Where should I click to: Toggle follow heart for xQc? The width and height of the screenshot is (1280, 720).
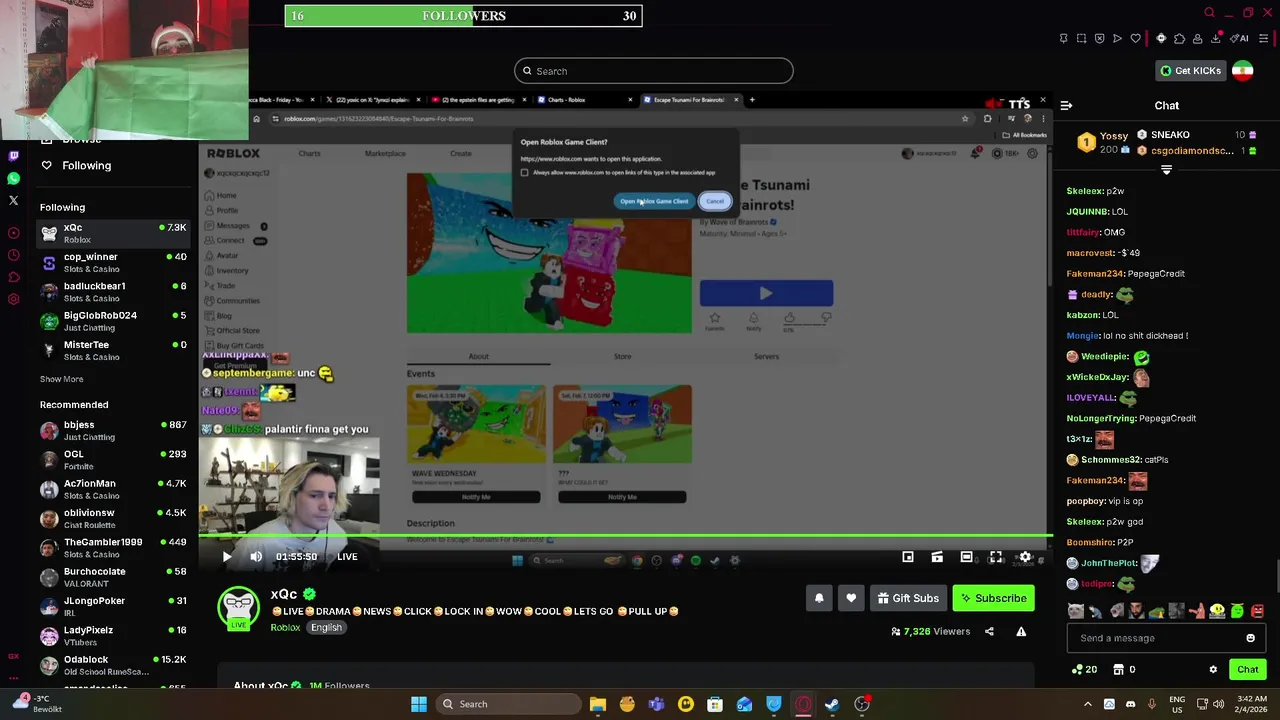point(851,598)
